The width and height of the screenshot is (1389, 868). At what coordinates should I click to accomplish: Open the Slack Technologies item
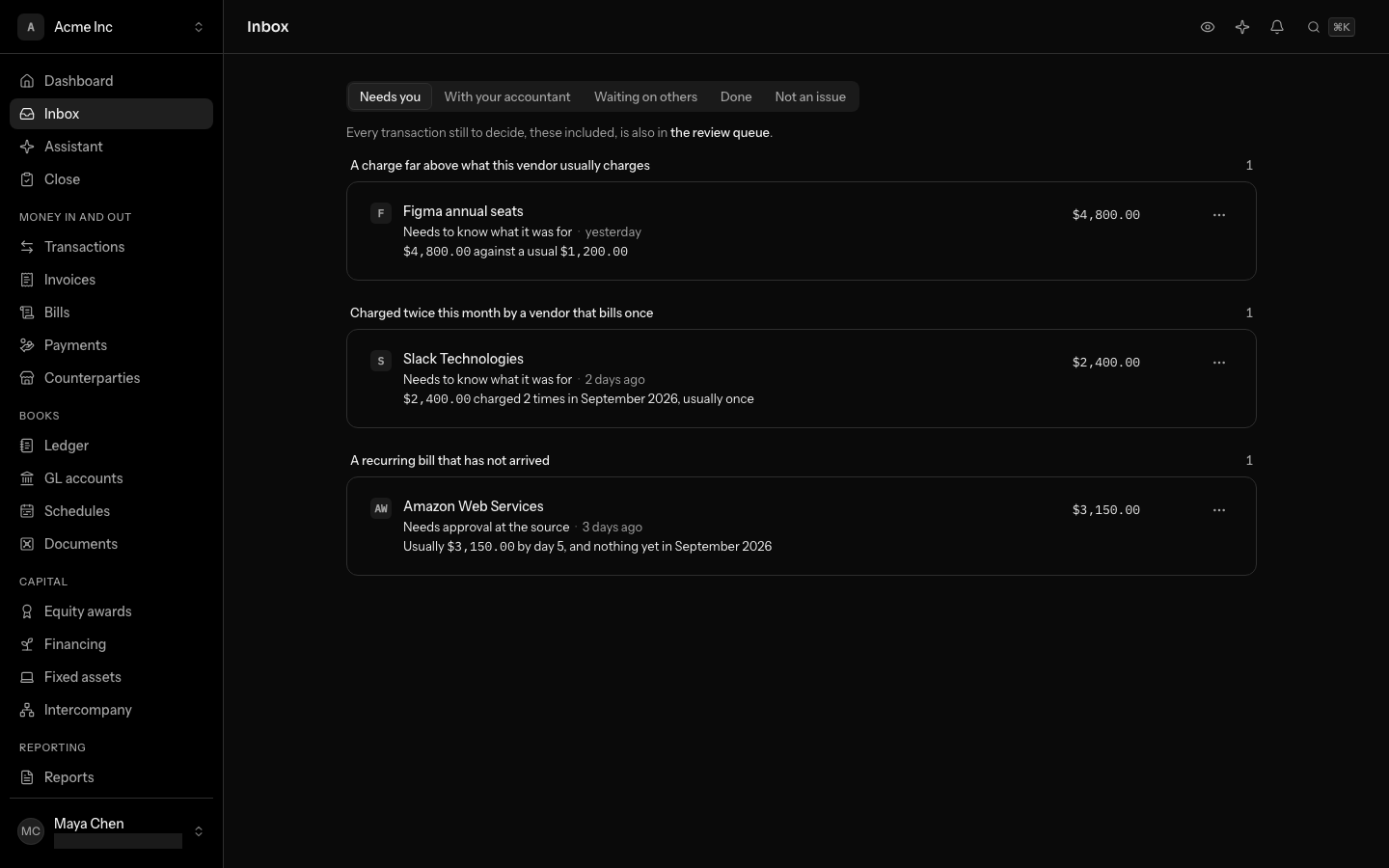[802, 379]
